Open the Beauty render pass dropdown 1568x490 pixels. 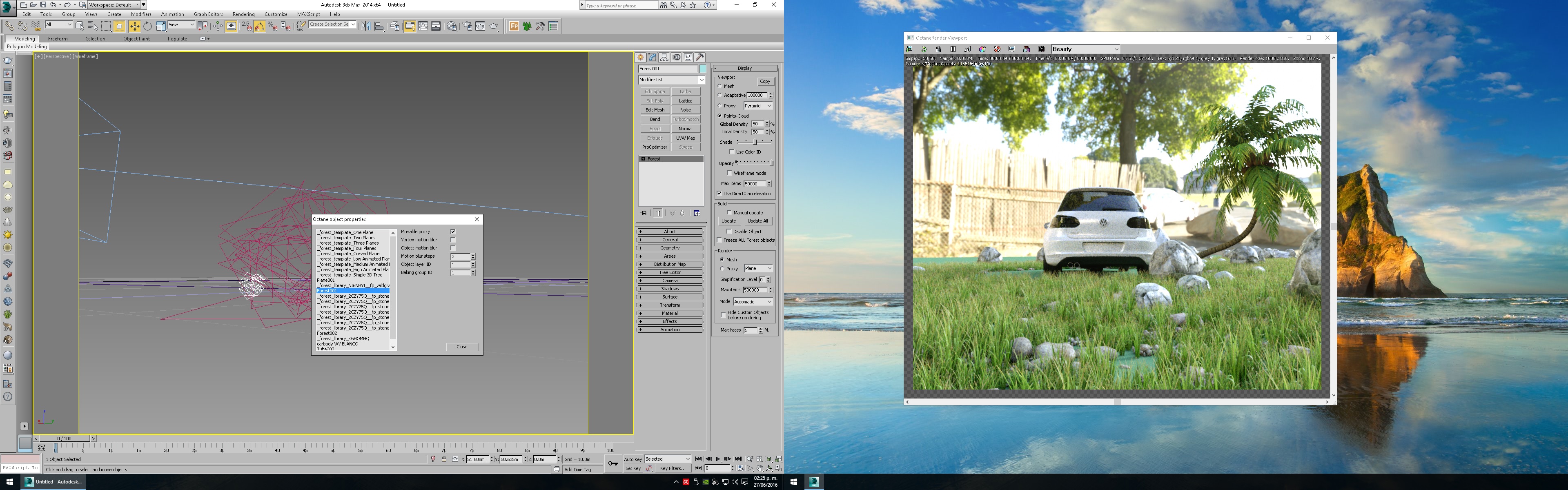(1085, 49)
